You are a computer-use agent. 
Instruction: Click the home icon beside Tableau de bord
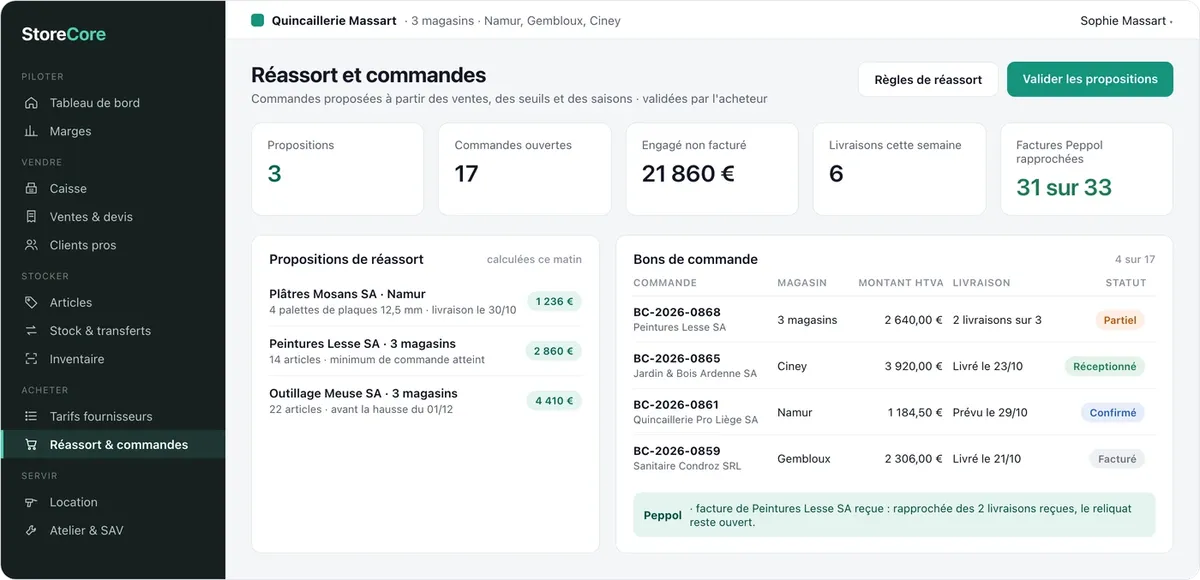coord(31,103)
